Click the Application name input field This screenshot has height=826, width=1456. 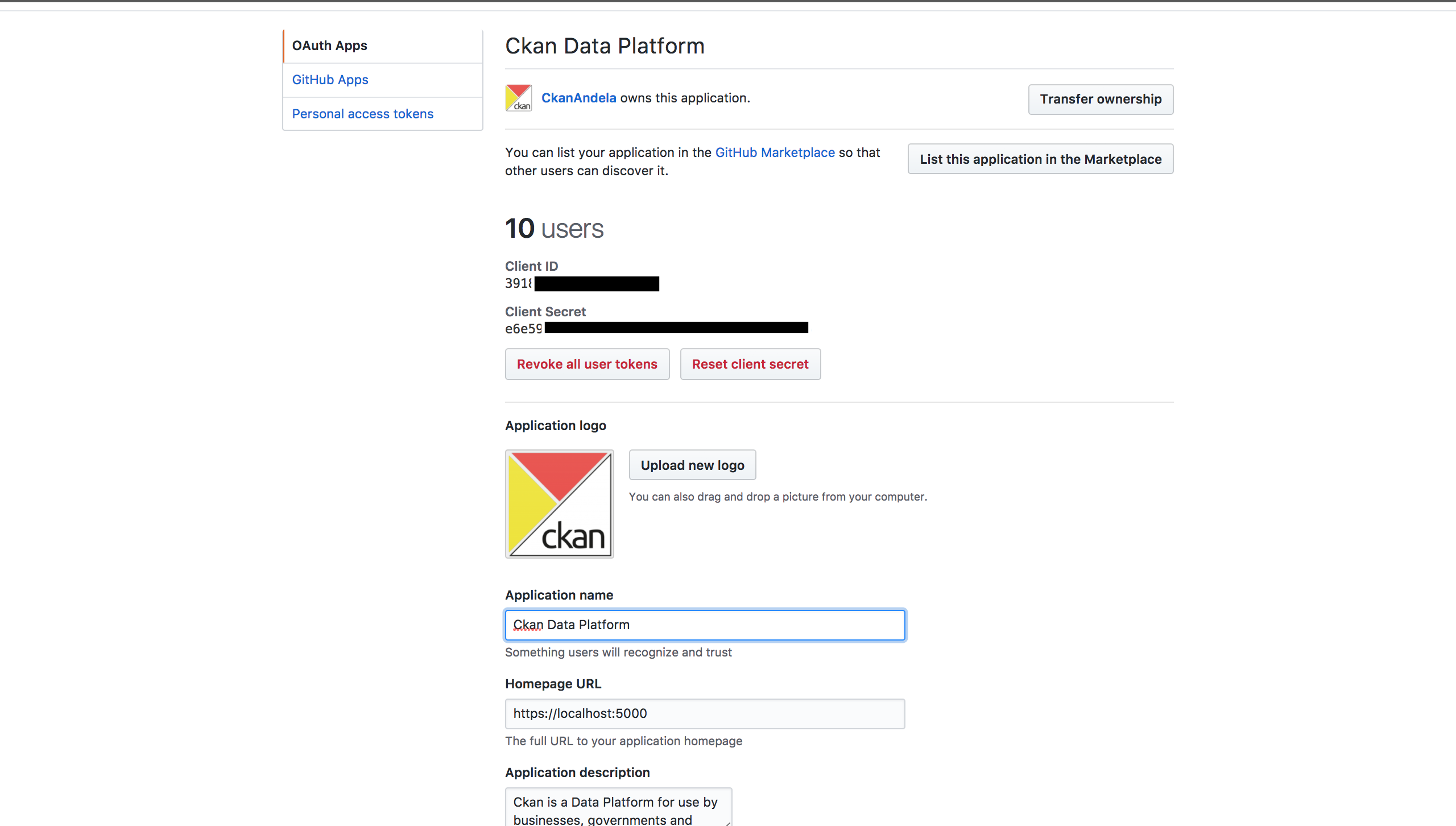point(705,625)
